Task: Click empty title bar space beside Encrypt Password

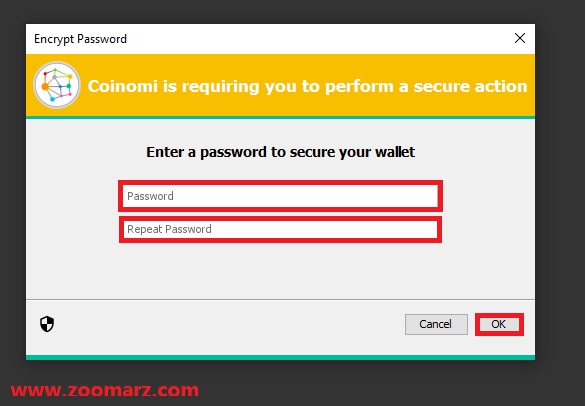Action: click(x=318, y=39)
